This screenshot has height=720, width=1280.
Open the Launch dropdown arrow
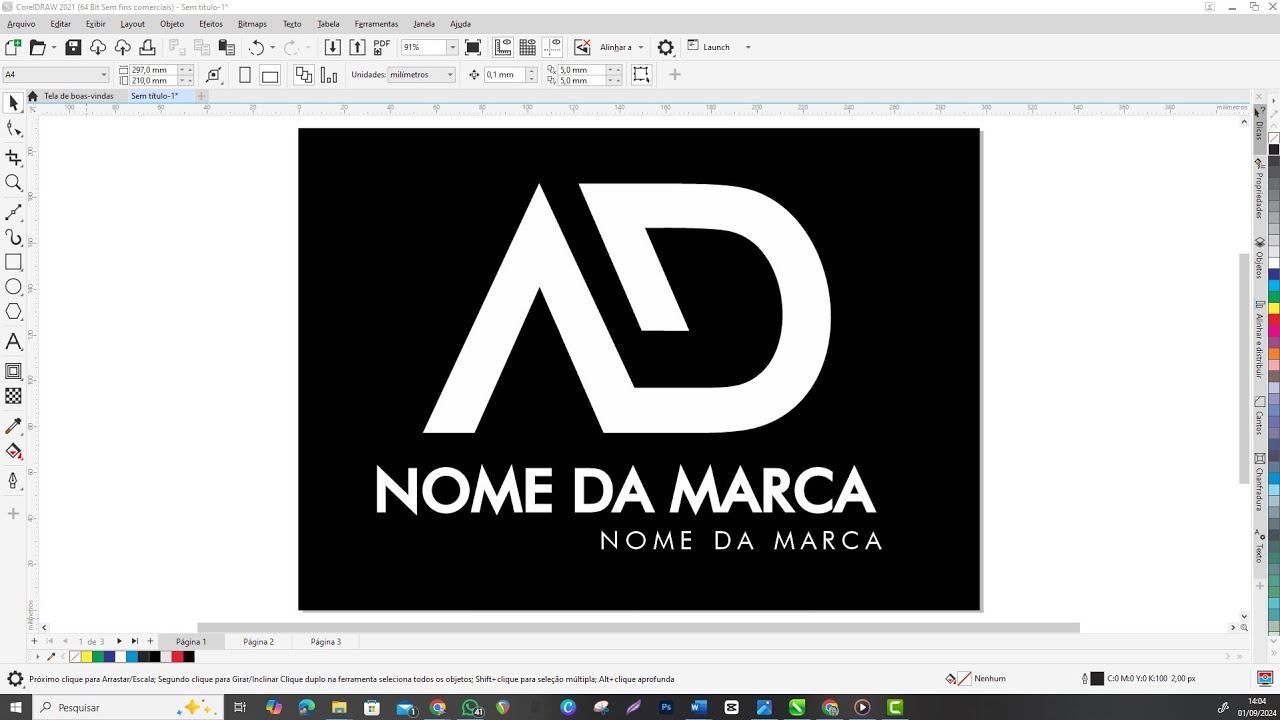[748, 47]
